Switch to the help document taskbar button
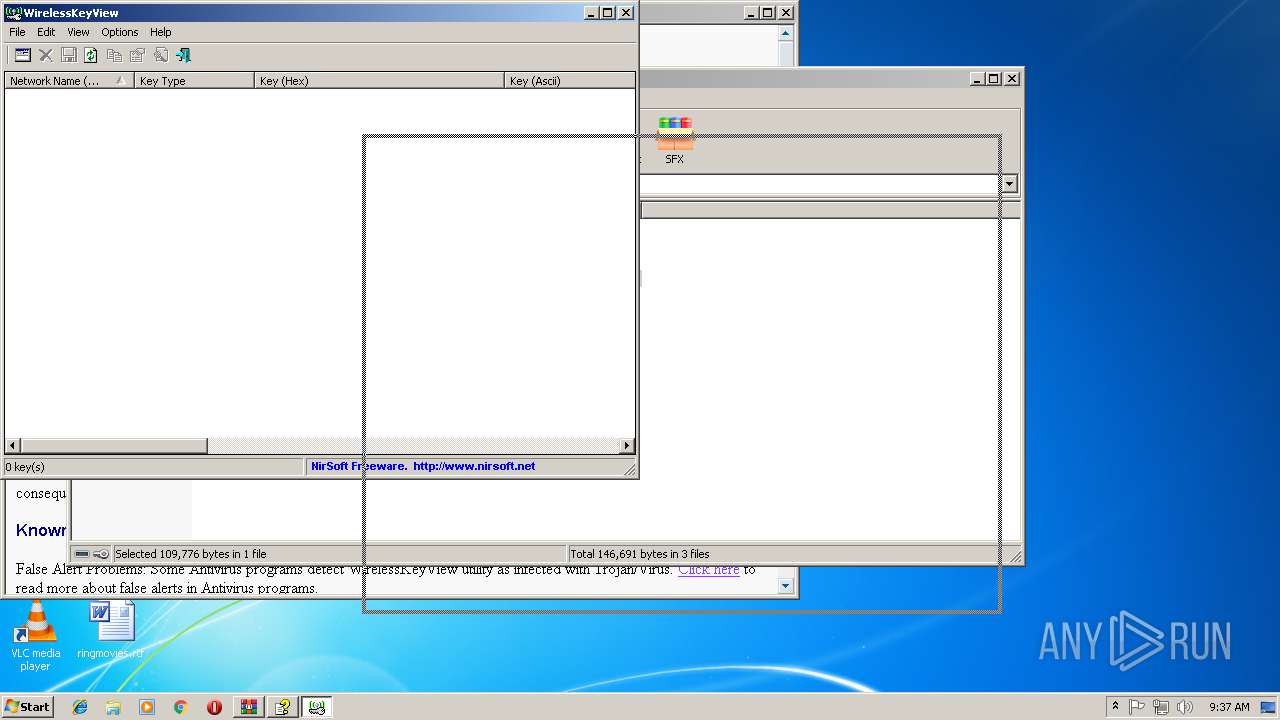1280x720 pixels. click(283, 707)
